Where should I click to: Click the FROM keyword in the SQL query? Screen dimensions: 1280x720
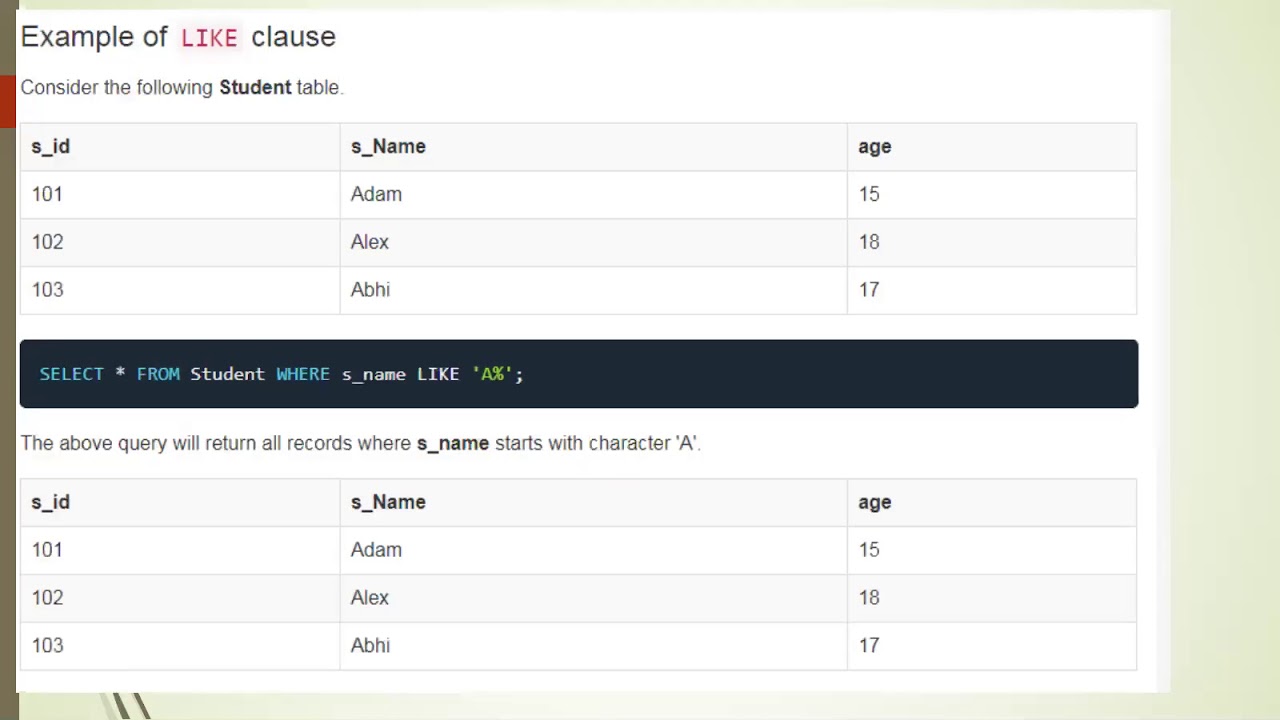click(x=158, y=374)
